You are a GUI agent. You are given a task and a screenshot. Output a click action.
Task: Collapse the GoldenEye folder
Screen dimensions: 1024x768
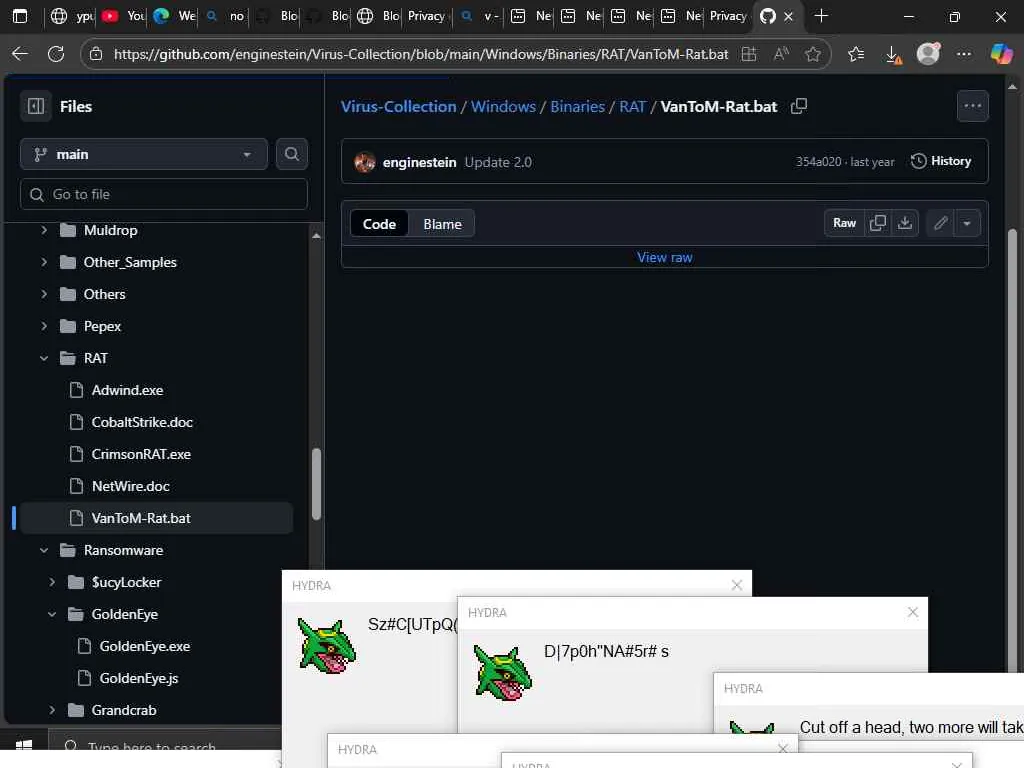[x=52, y=614]
